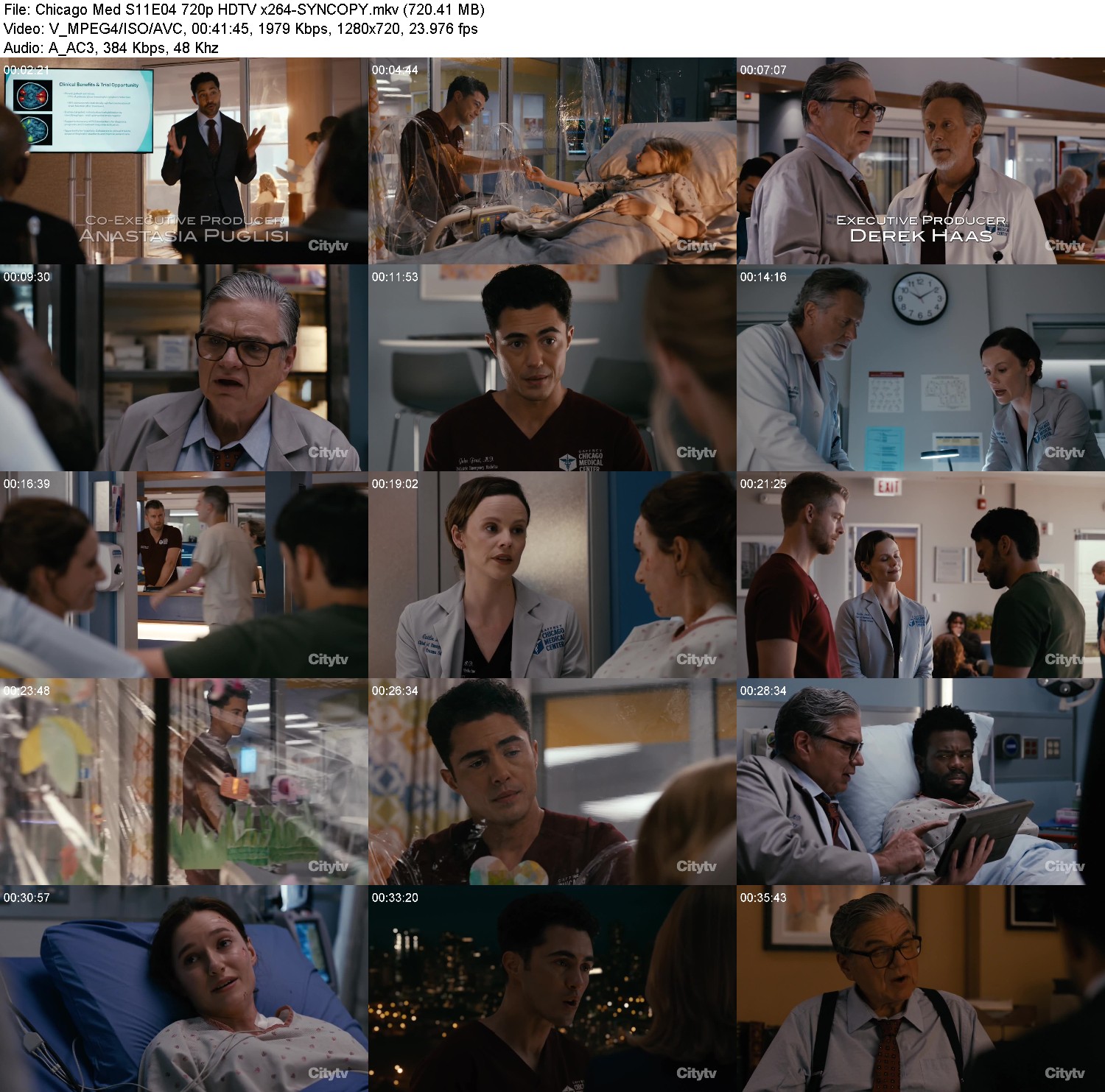Pick the 00:33:20 frame thumbnail
This screenshot has height=1092, width=1105.
click(x=552, y=988)
